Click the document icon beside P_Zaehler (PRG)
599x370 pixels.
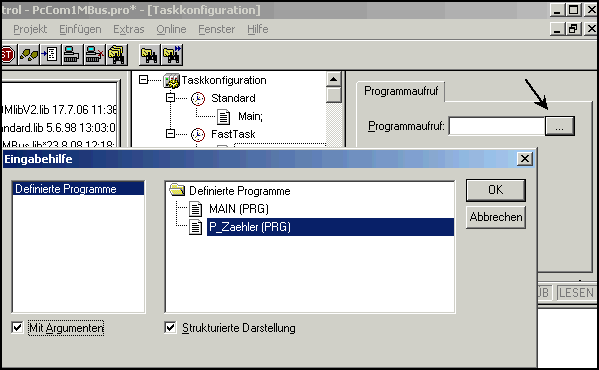(x=196, y=227)
